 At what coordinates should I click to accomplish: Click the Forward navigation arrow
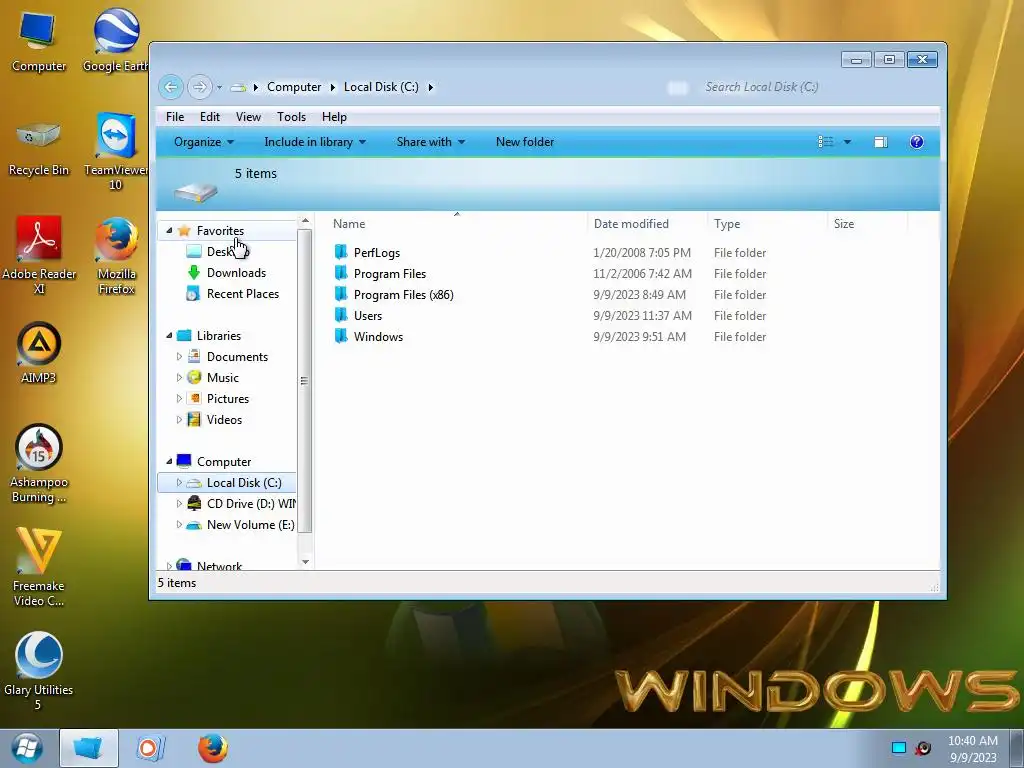200,87
